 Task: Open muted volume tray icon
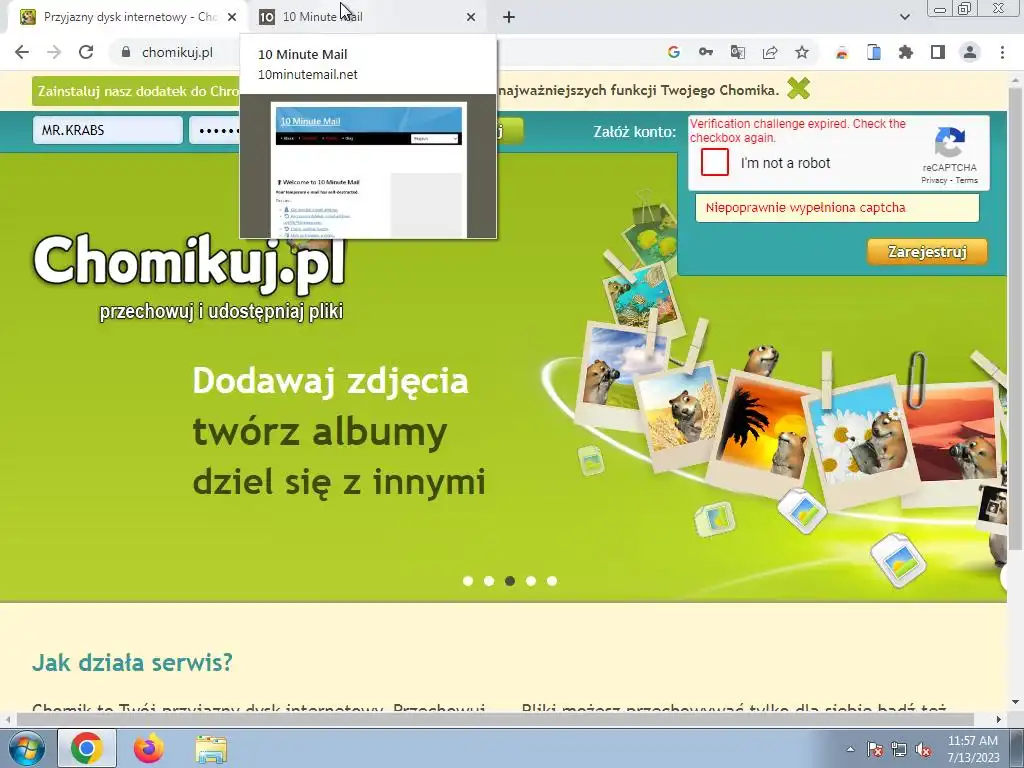tap(923, 749)
